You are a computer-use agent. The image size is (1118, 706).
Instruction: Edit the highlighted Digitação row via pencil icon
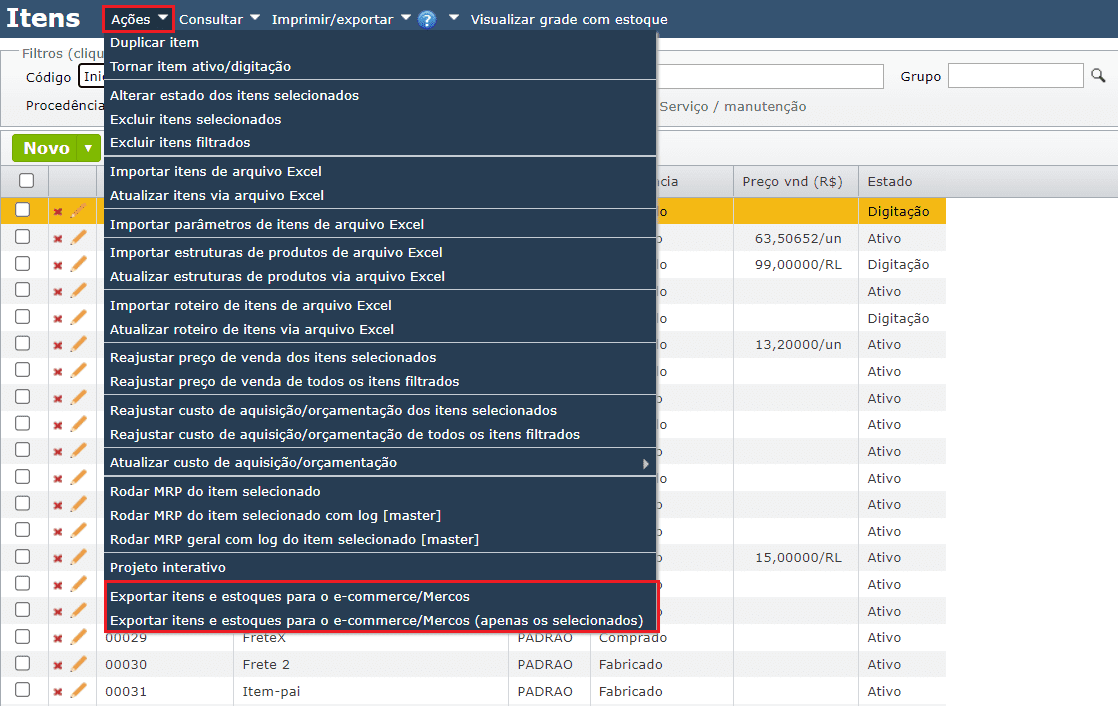79,211
